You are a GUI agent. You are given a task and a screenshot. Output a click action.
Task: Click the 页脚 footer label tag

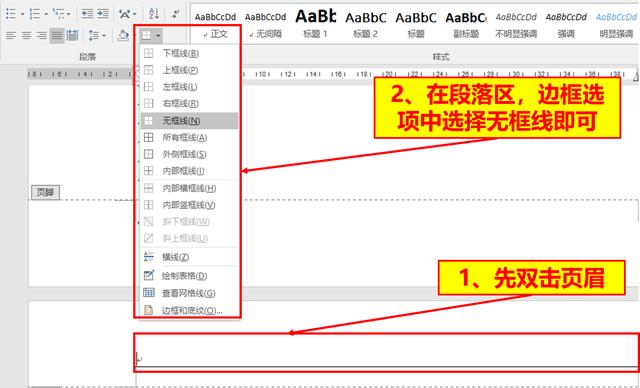(45, 192)
